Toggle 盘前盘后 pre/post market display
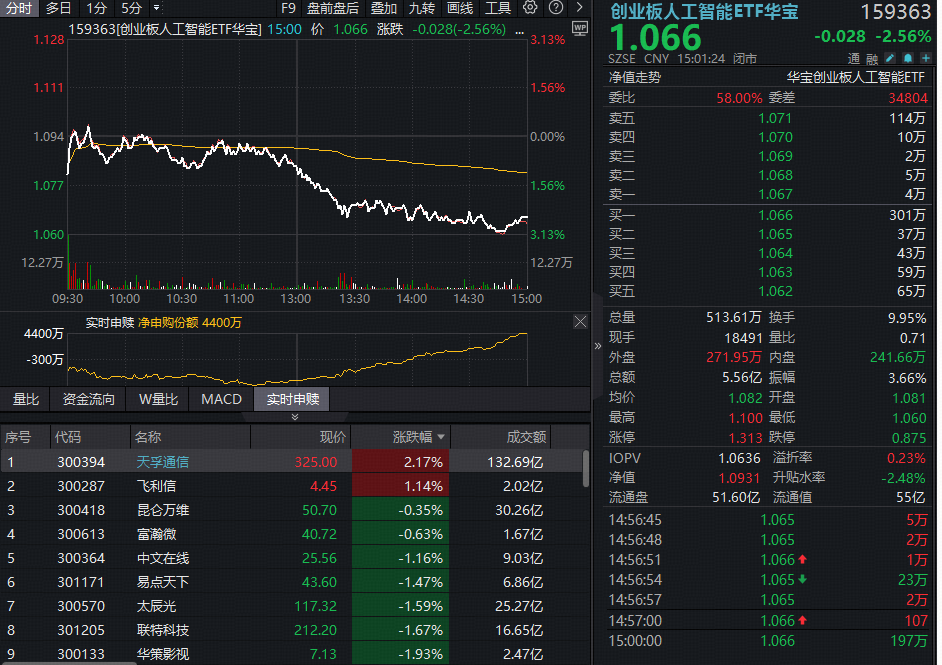 coord(333,8)
